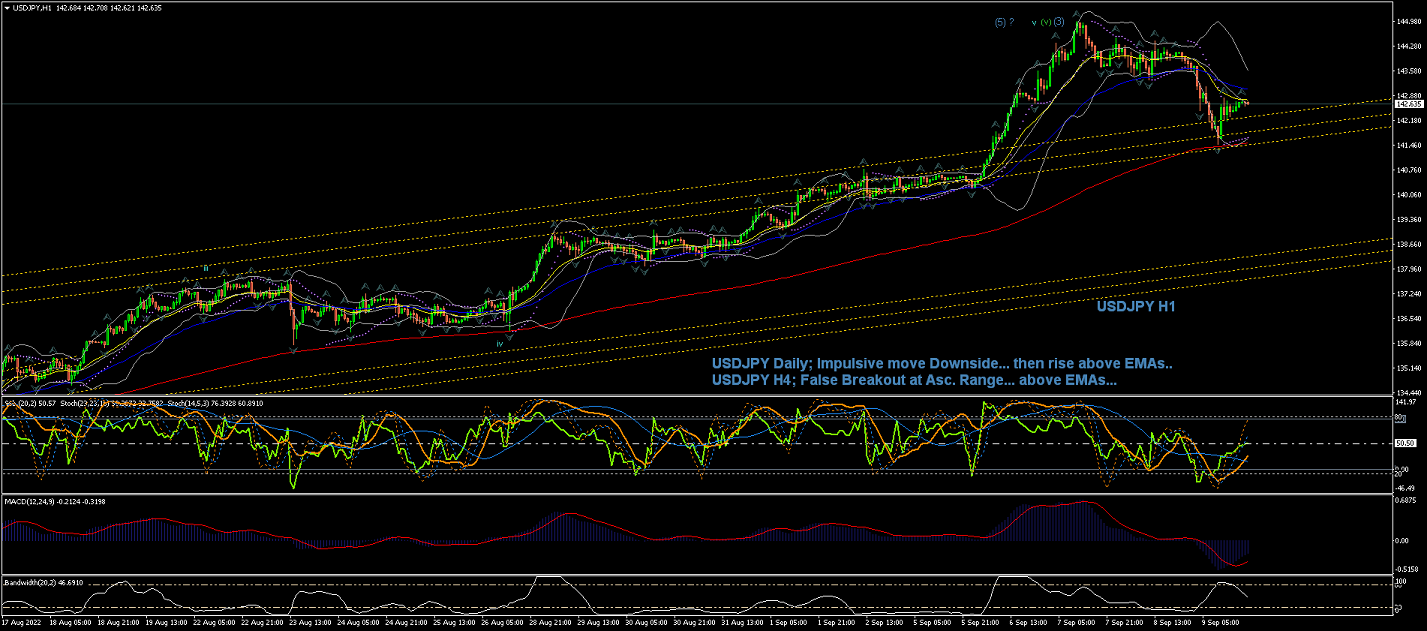
Task: Select the "USDJPY H4; False Breakout" annotation
Action: pos(914,381)
